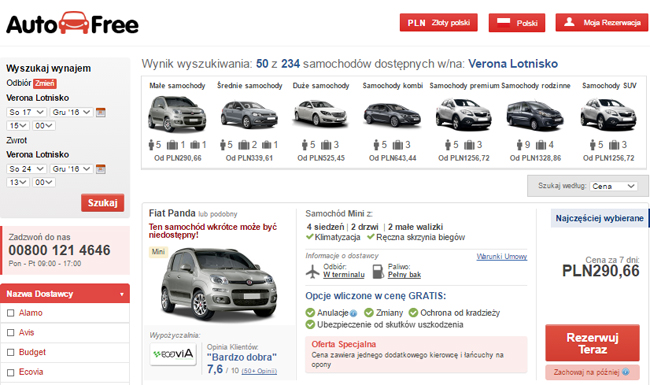The width and height of the screenshot is (650, 385).
Task: Open pickup day dropdown So 17
Action: (x=26, y=112)
